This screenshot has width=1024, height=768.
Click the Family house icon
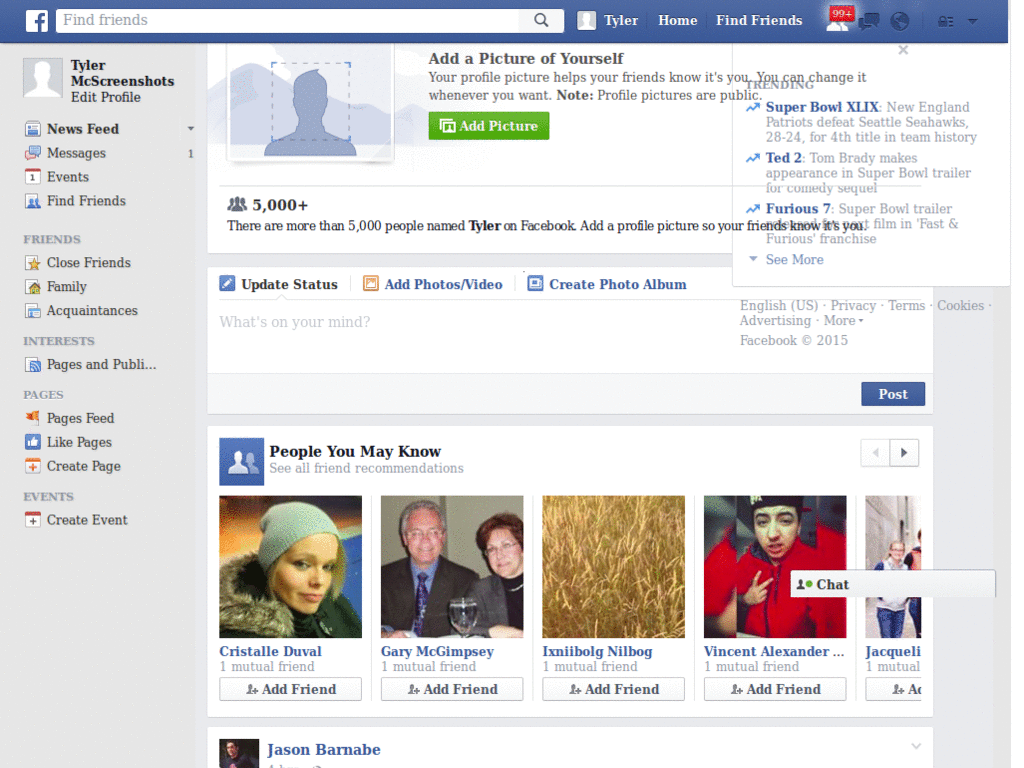coord(33,287)
